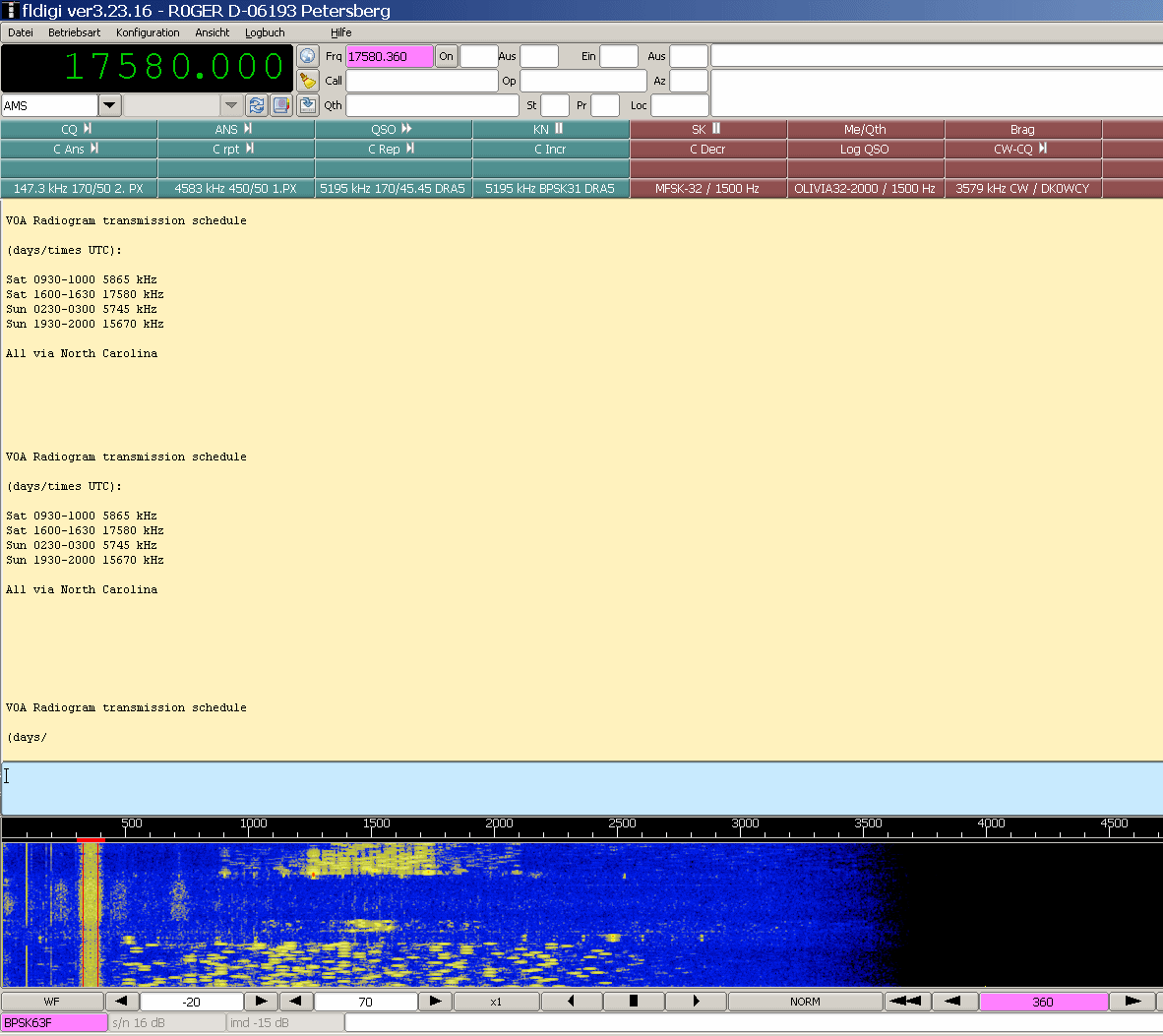1163x1036 pixels.
Task: Click the blue refresh arrows icon
Action: (x=256, y=105)
